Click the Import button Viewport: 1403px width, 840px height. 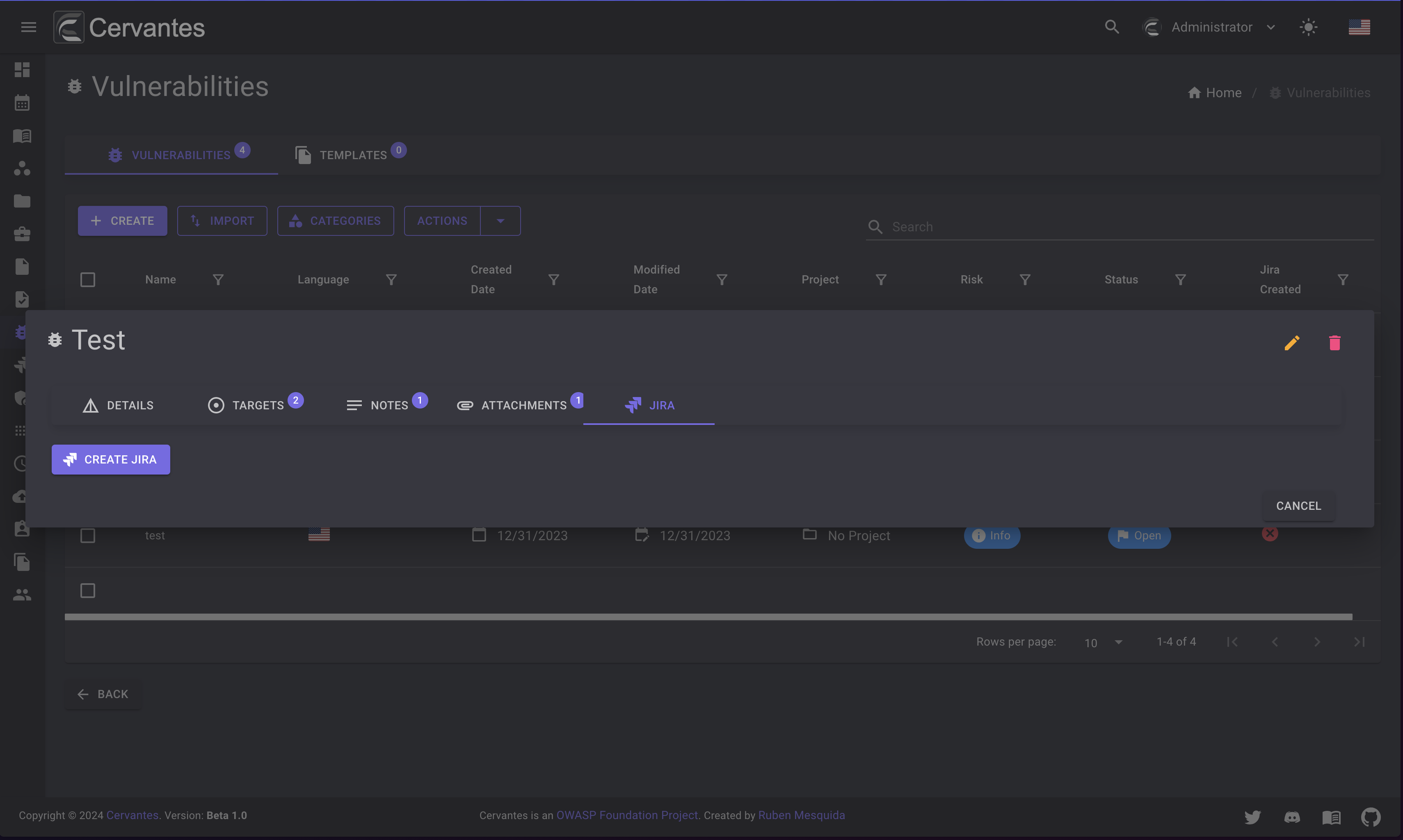tap(222, 221)
